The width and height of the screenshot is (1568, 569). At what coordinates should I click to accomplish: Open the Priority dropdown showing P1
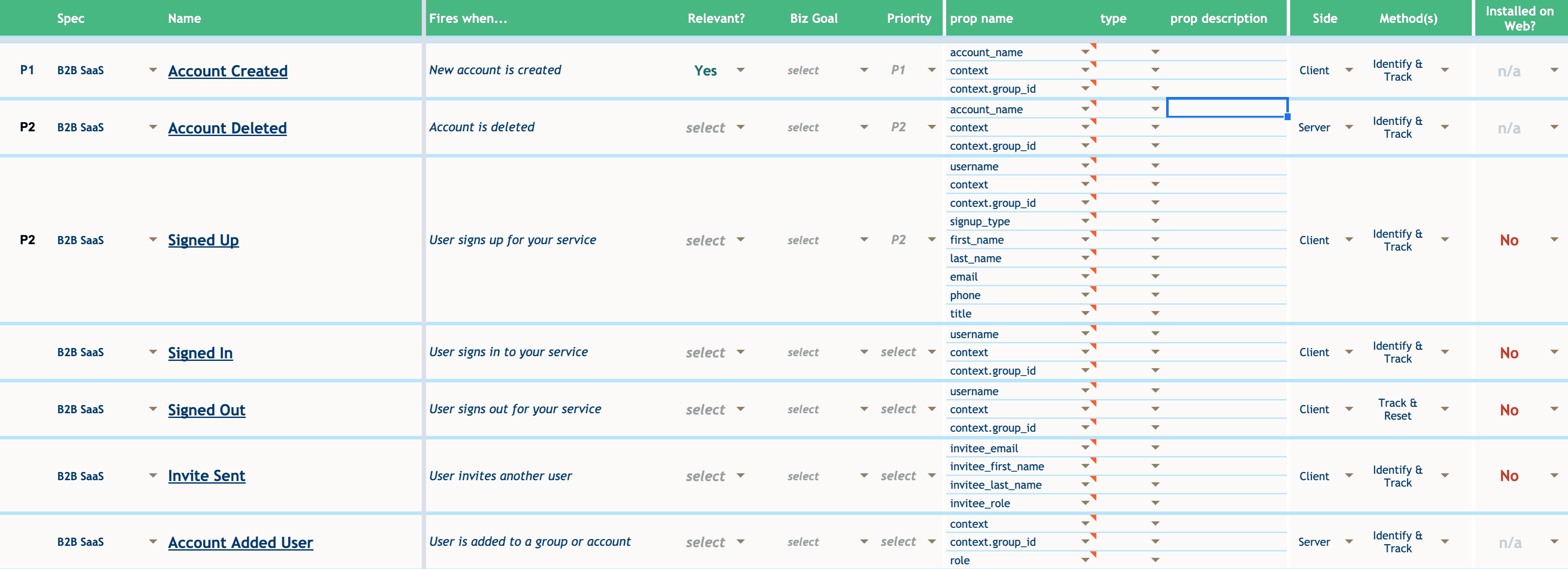coord(931,70)
